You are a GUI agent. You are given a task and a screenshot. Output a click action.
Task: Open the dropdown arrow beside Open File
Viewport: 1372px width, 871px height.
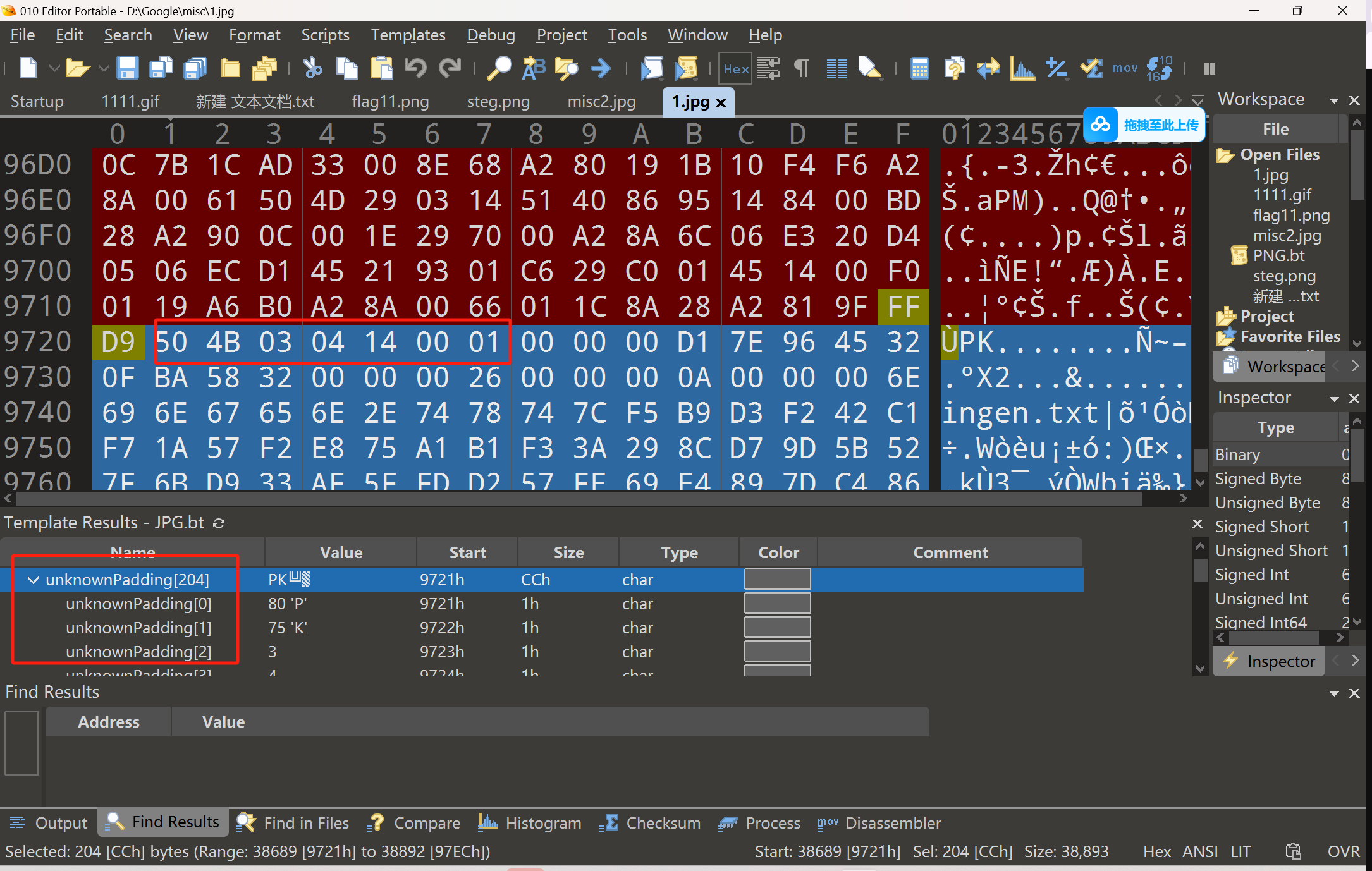(104, 68)
